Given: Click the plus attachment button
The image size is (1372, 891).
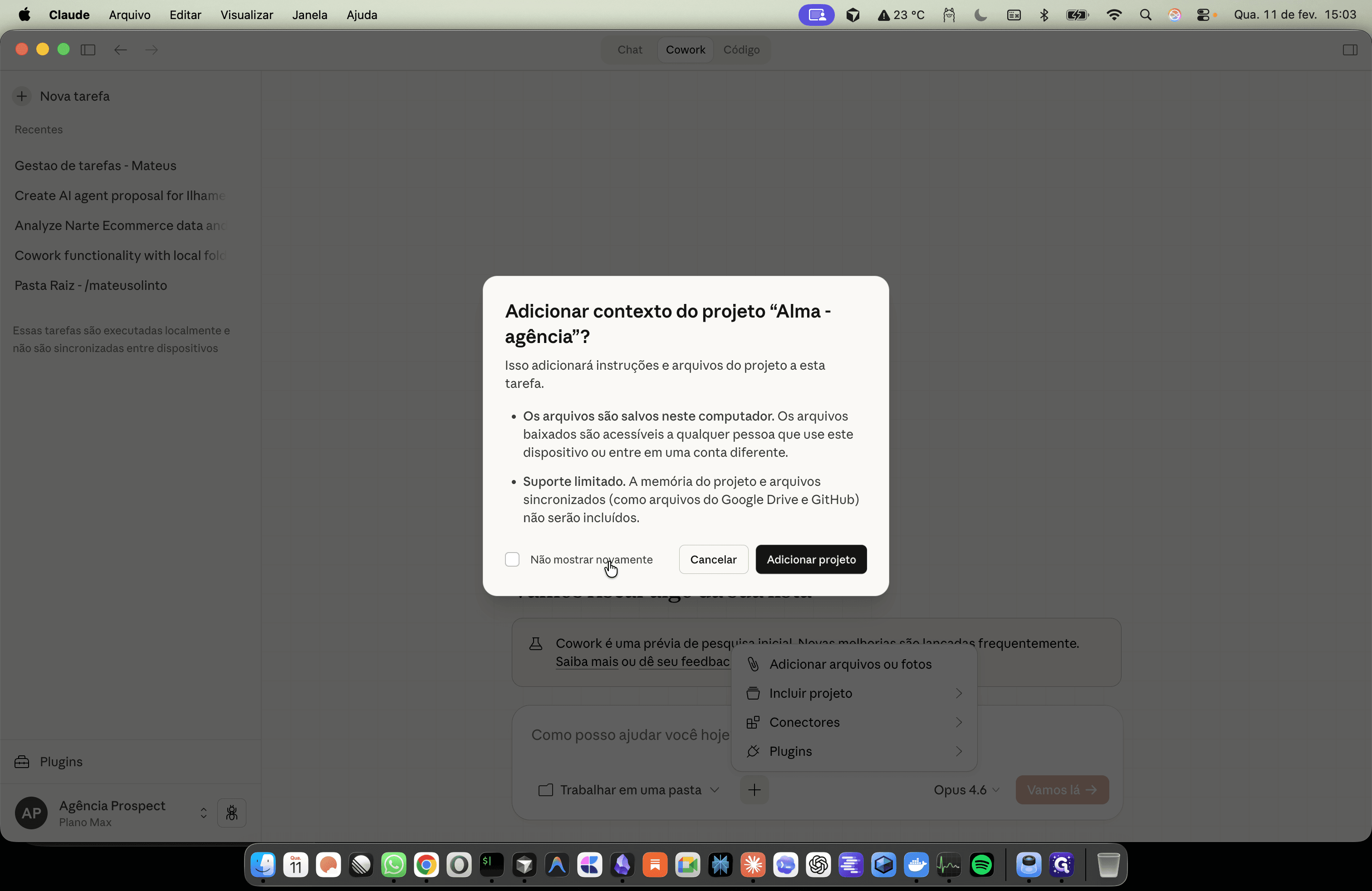Looking at the screenshot, I should pyautogui.click(x=754, y=789).
